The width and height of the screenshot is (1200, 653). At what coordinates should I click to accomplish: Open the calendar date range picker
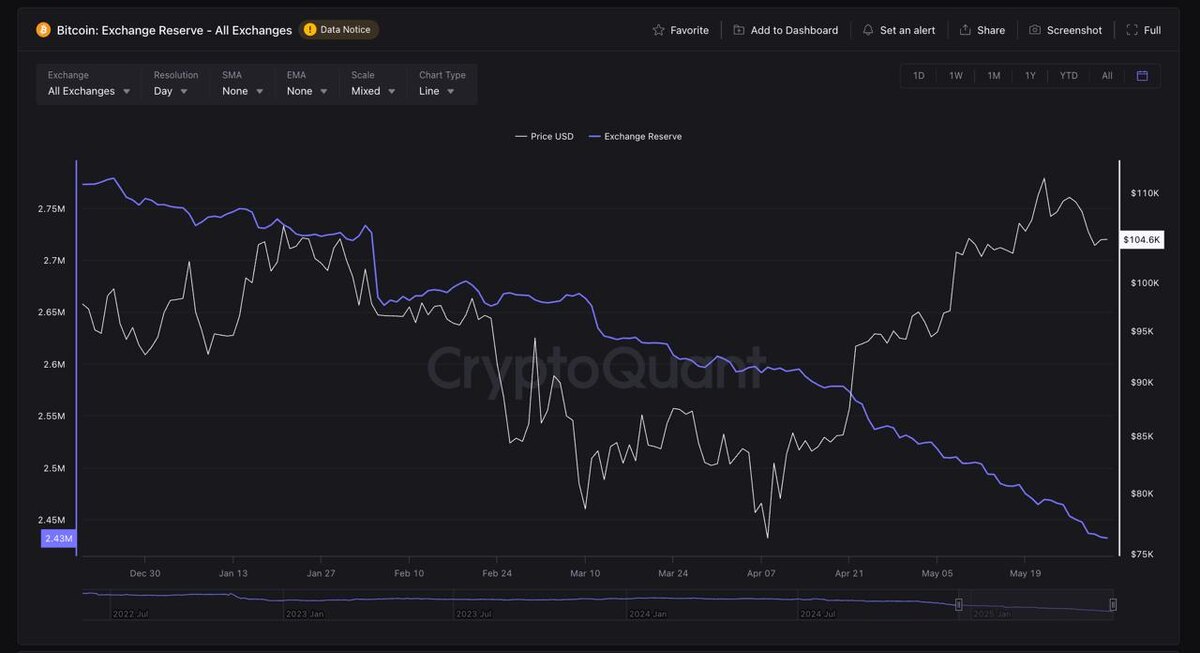1142,76
